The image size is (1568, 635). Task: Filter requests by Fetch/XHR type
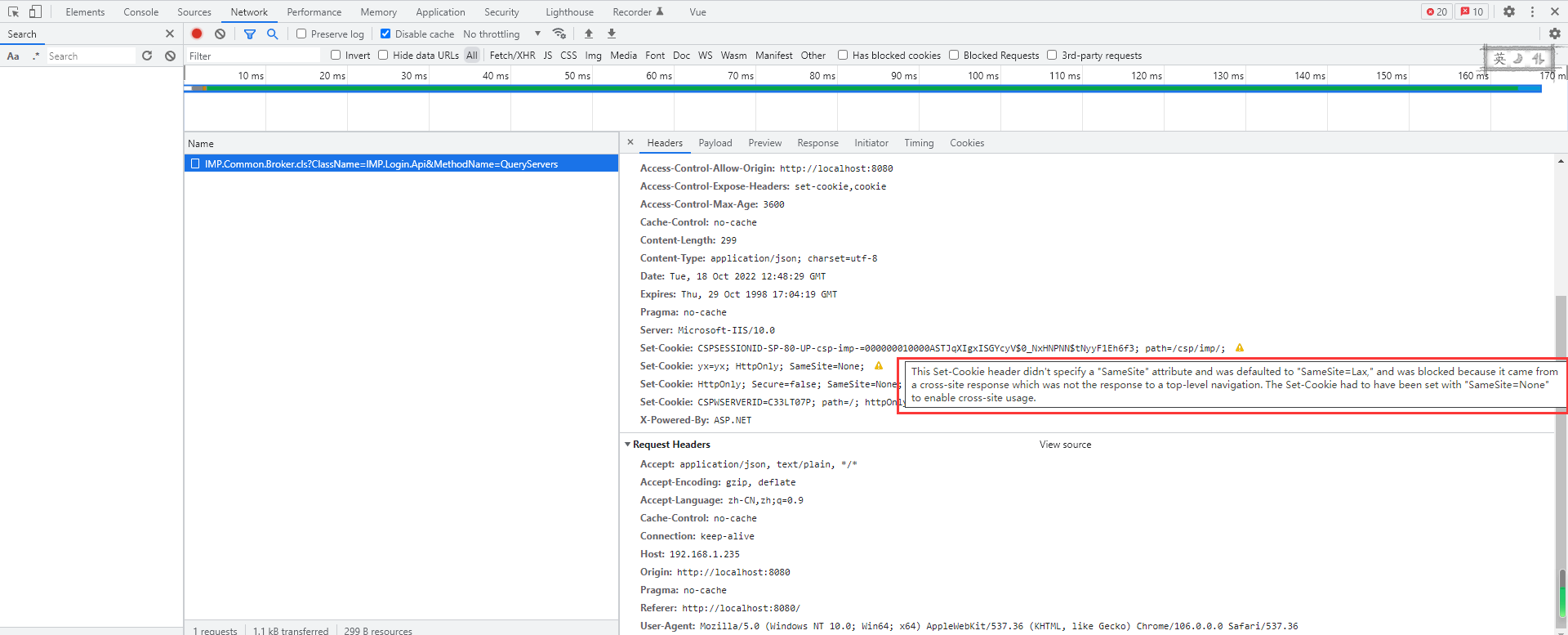coord(512,56)
